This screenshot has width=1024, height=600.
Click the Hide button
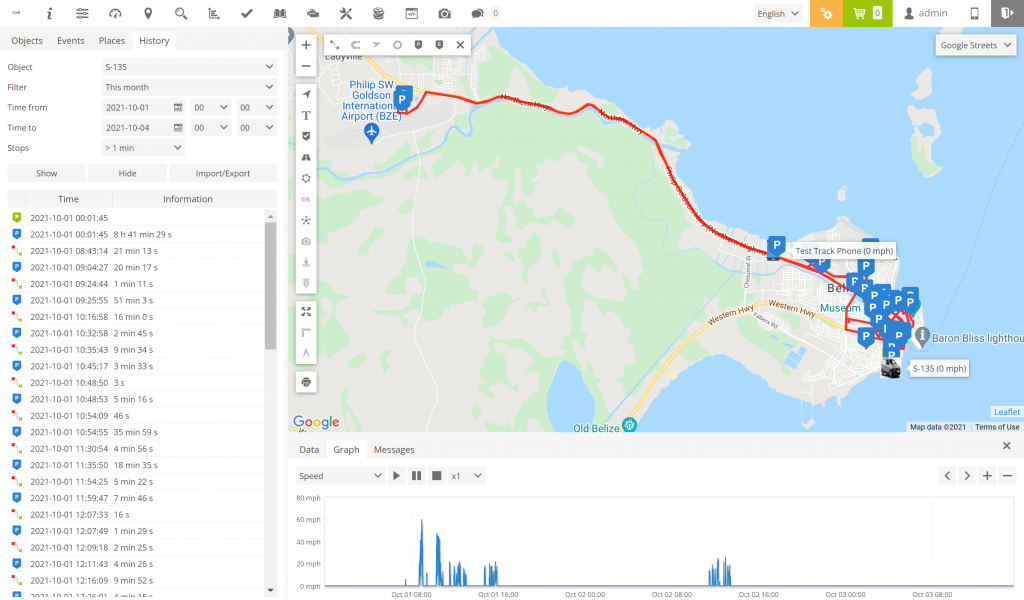coord(127,174)
